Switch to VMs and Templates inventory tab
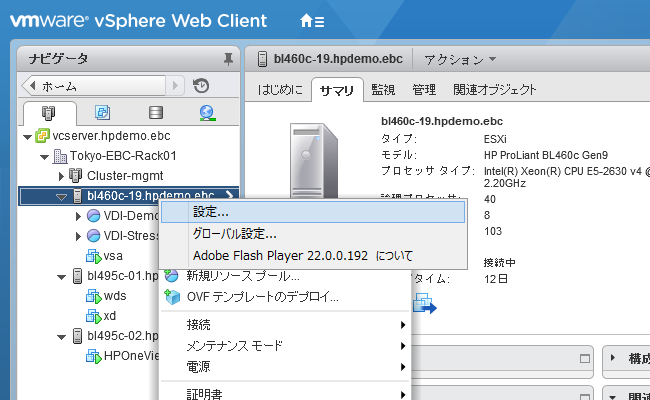Screen dimensions: 650x400 click(102, 112)
